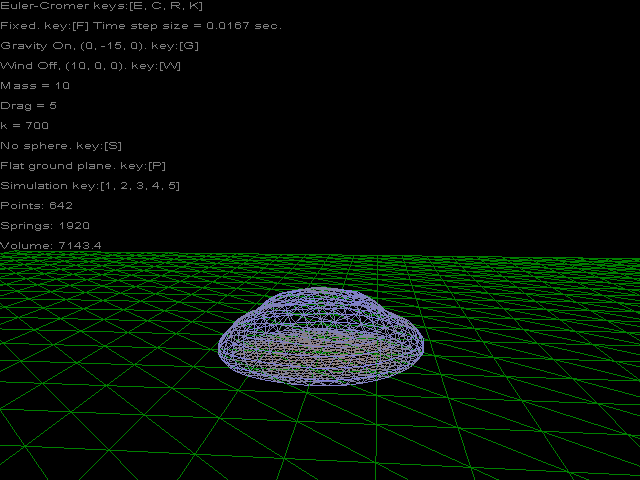The image size is (640, 480).
Task: Toggle the Wind Off status text
Action: 90,66
